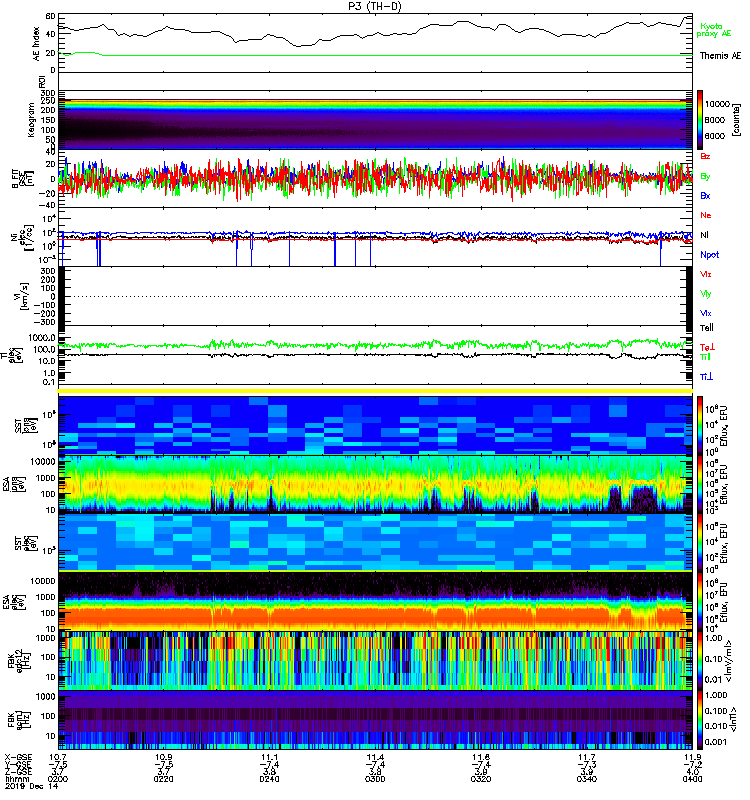Click the FBK mV/m color bar
This screenshot has width=750, height=800.
pyautogui.click(x=700, y=660)
